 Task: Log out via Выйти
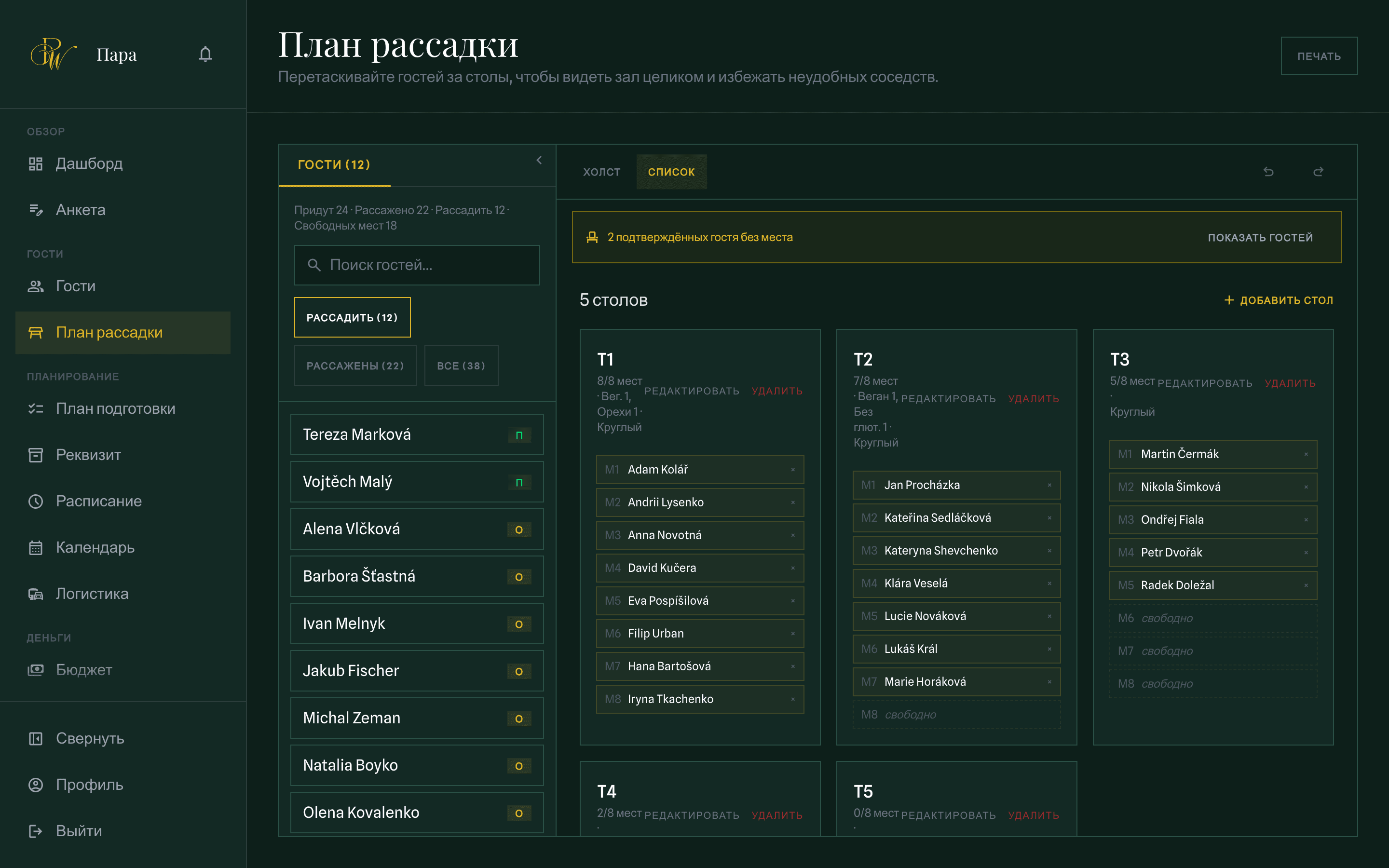click(x=123, y=831)
